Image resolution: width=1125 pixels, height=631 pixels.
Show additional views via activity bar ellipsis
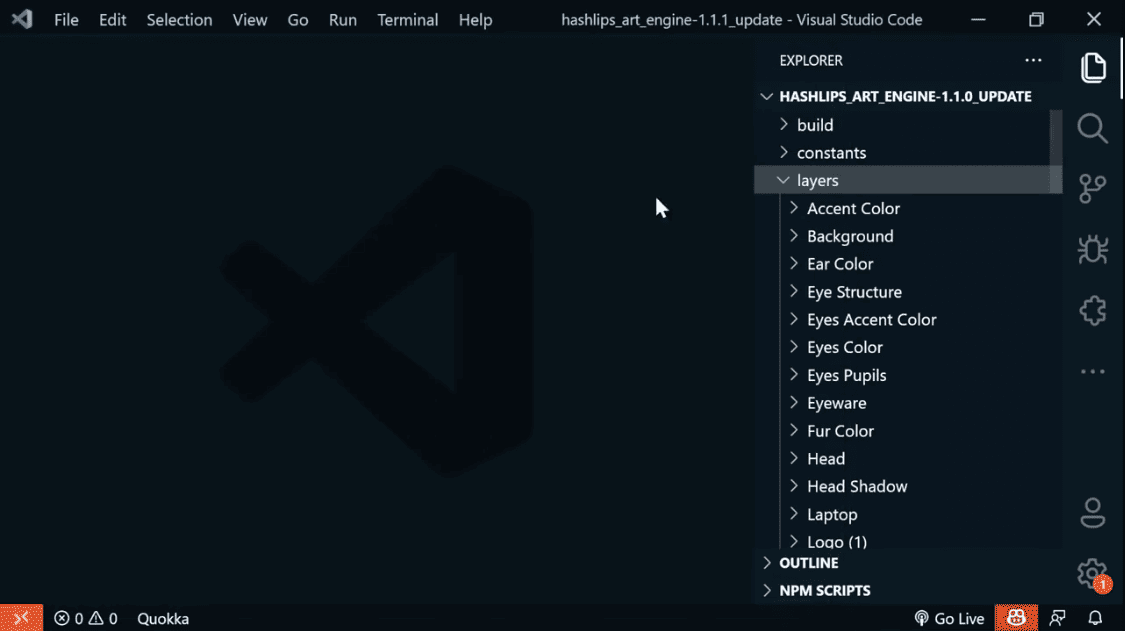coord(1093,371)
